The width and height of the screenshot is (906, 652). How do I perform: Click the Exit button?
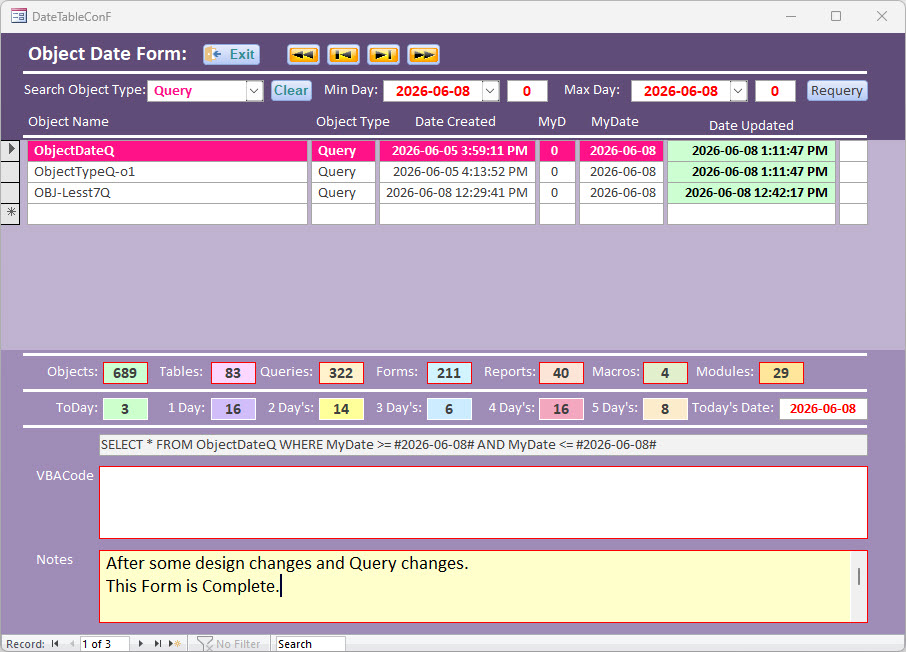tap(232, 54)
